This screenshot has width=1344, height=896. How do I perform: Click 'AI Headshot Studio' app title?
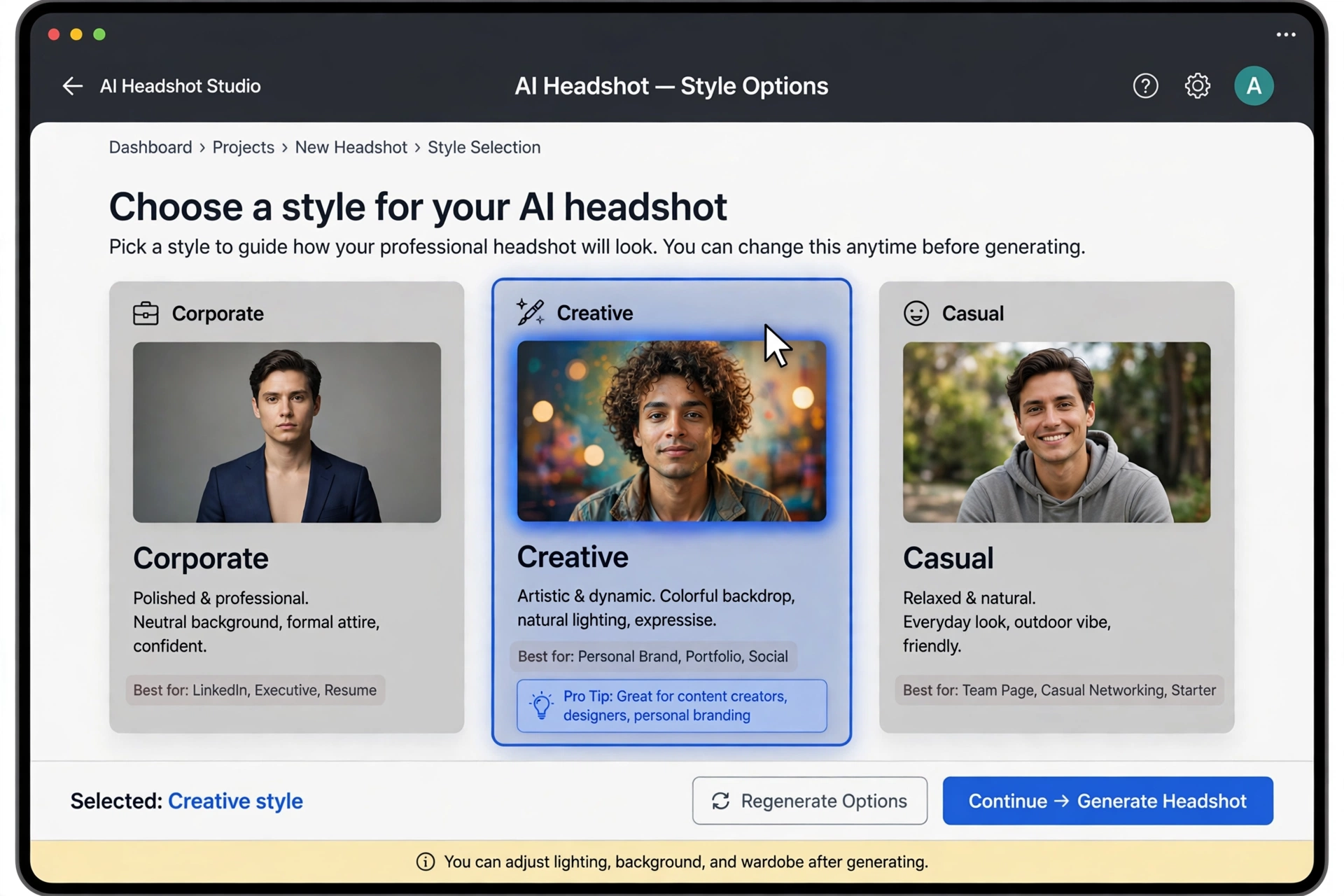point(180,86)
